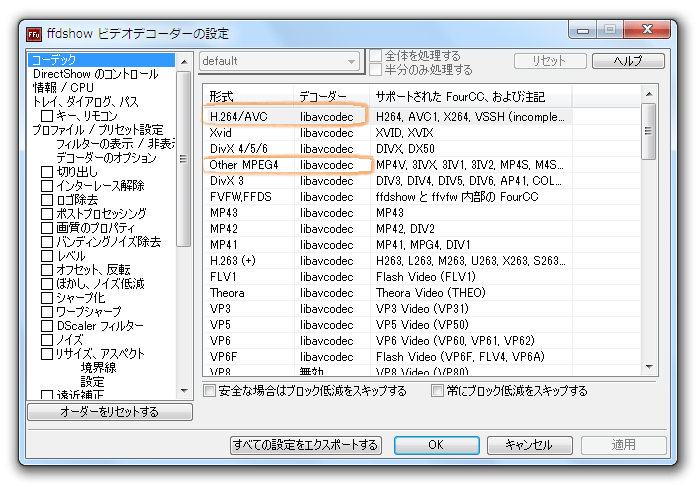Select the FVFW,FFDS row
This screenshot has height=487, width=699.
[x=387, y=197]
